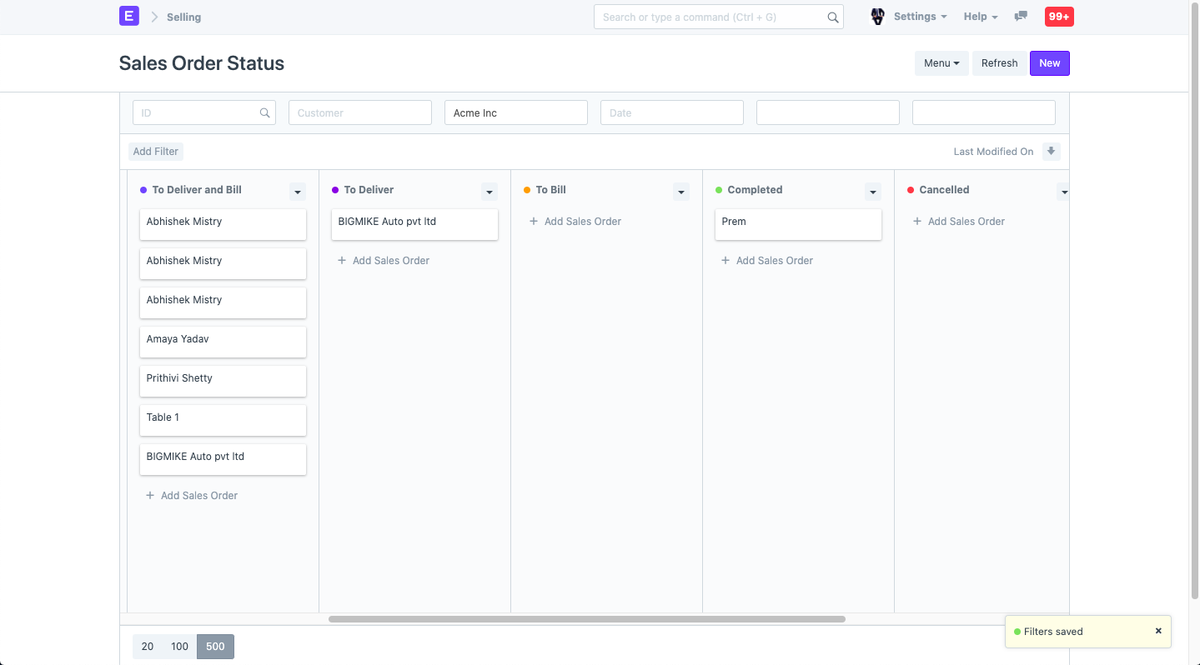
Task: Open the Prem card in Completed
Action: point(799,224)
